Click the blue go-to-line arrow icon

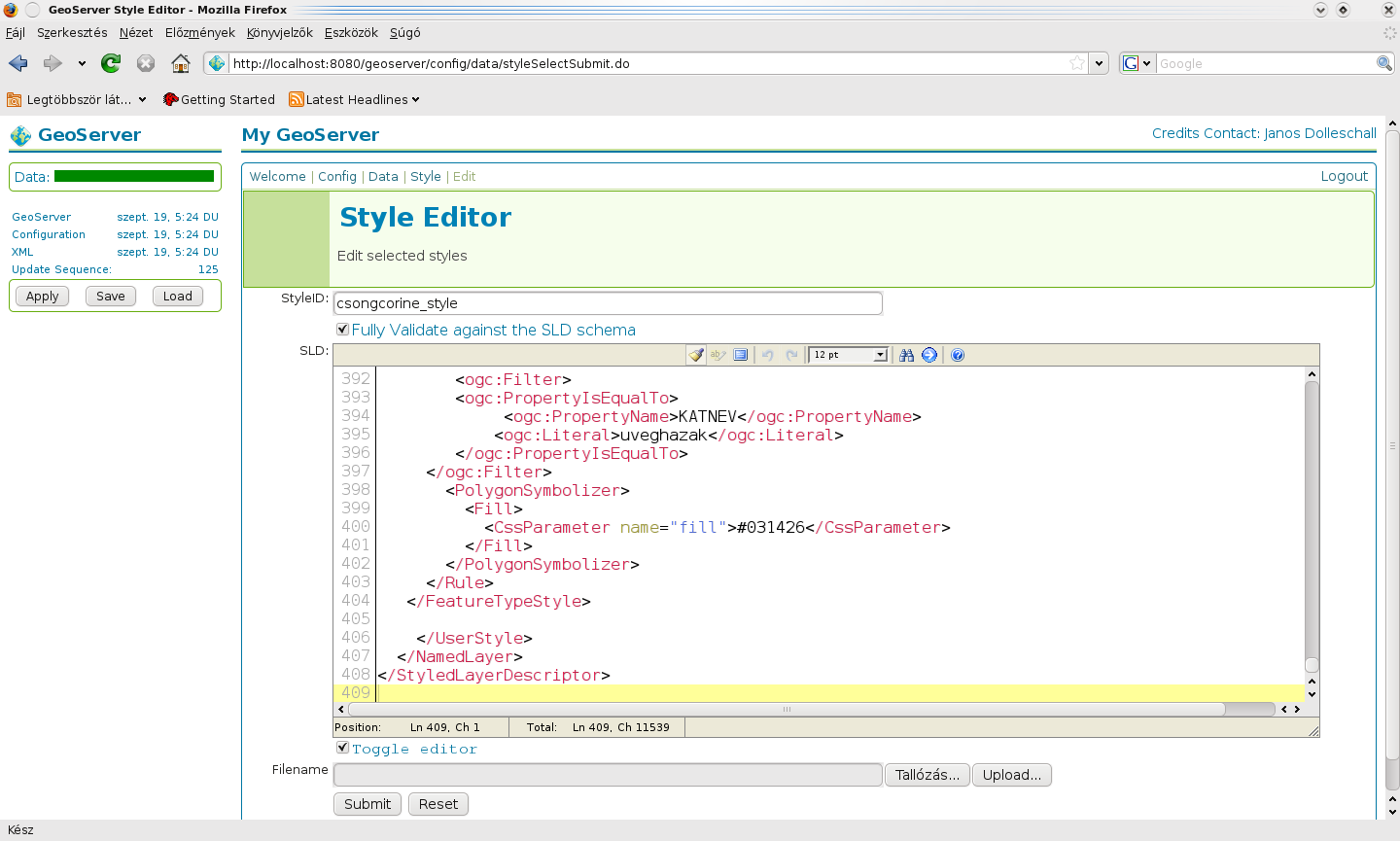(x=929, y=355)
